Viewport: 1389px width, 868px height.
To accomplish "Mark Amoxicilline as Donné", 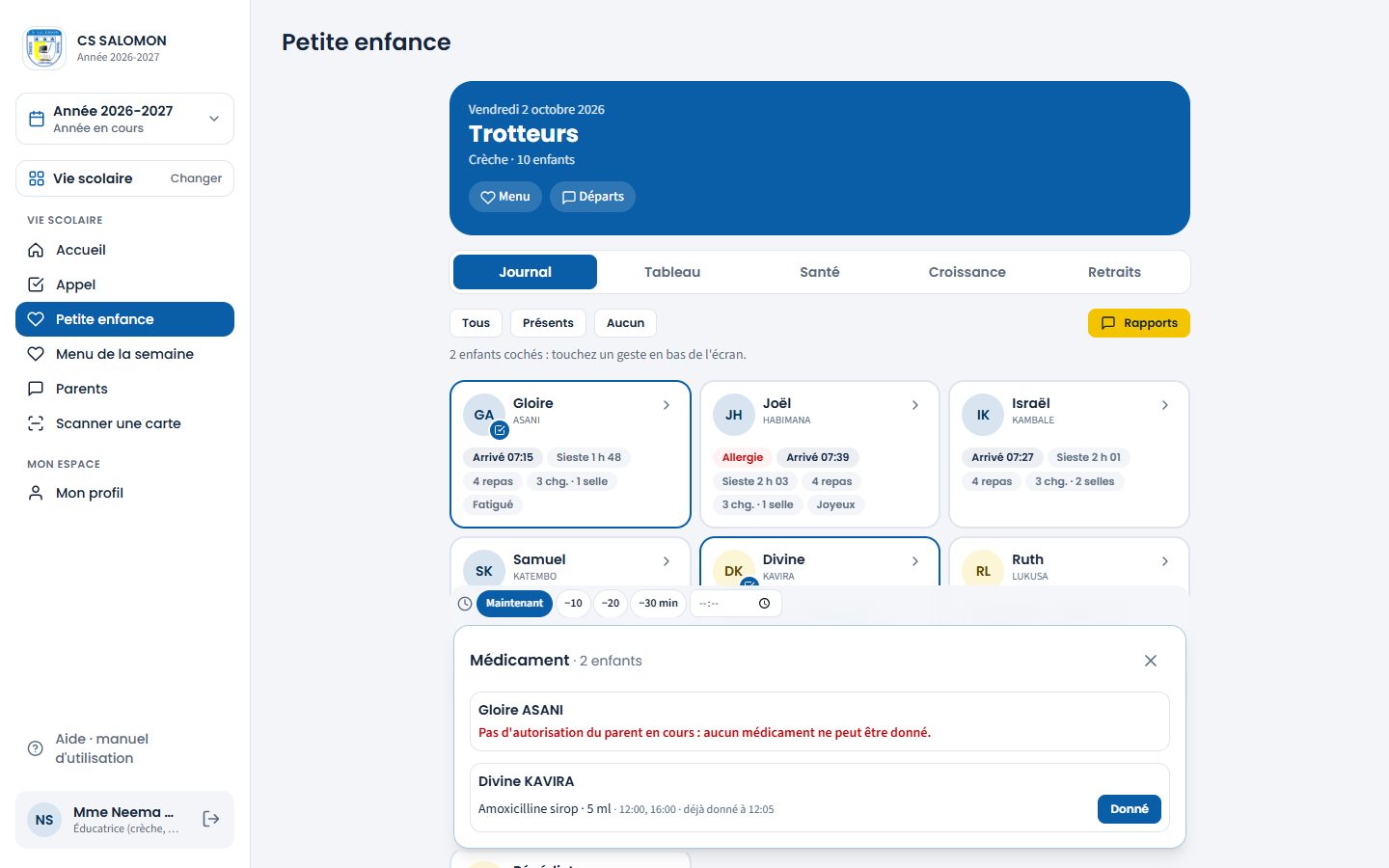I will pos(1130,809).
